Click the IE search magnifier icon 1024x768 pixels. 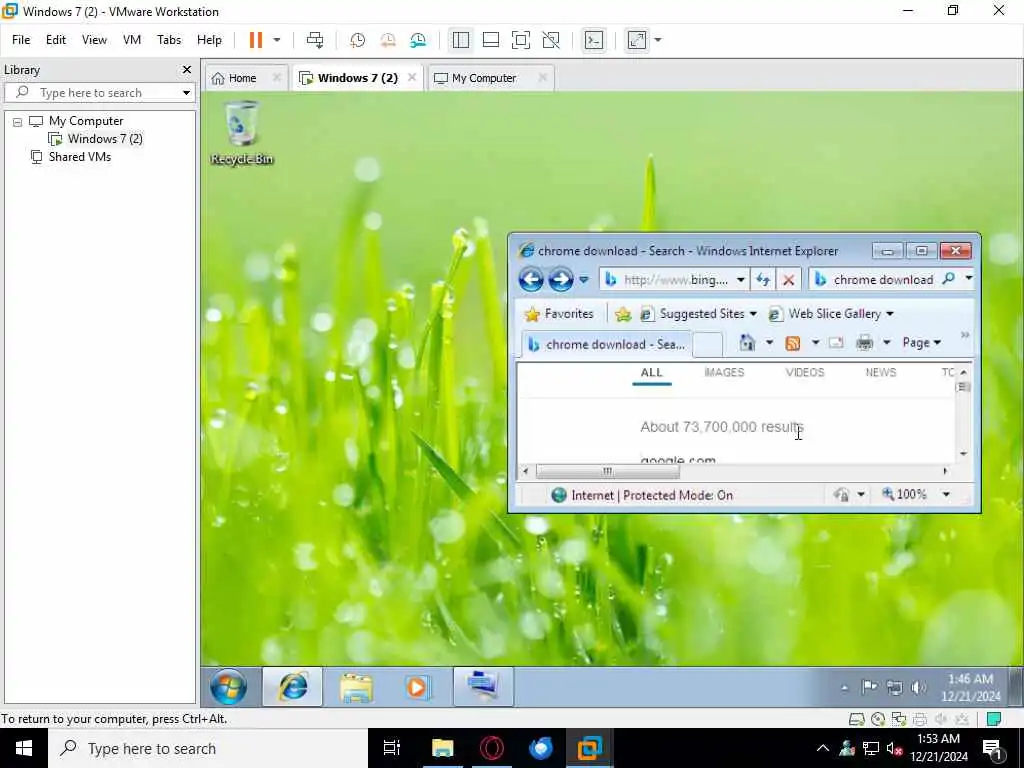click(948, 280)
